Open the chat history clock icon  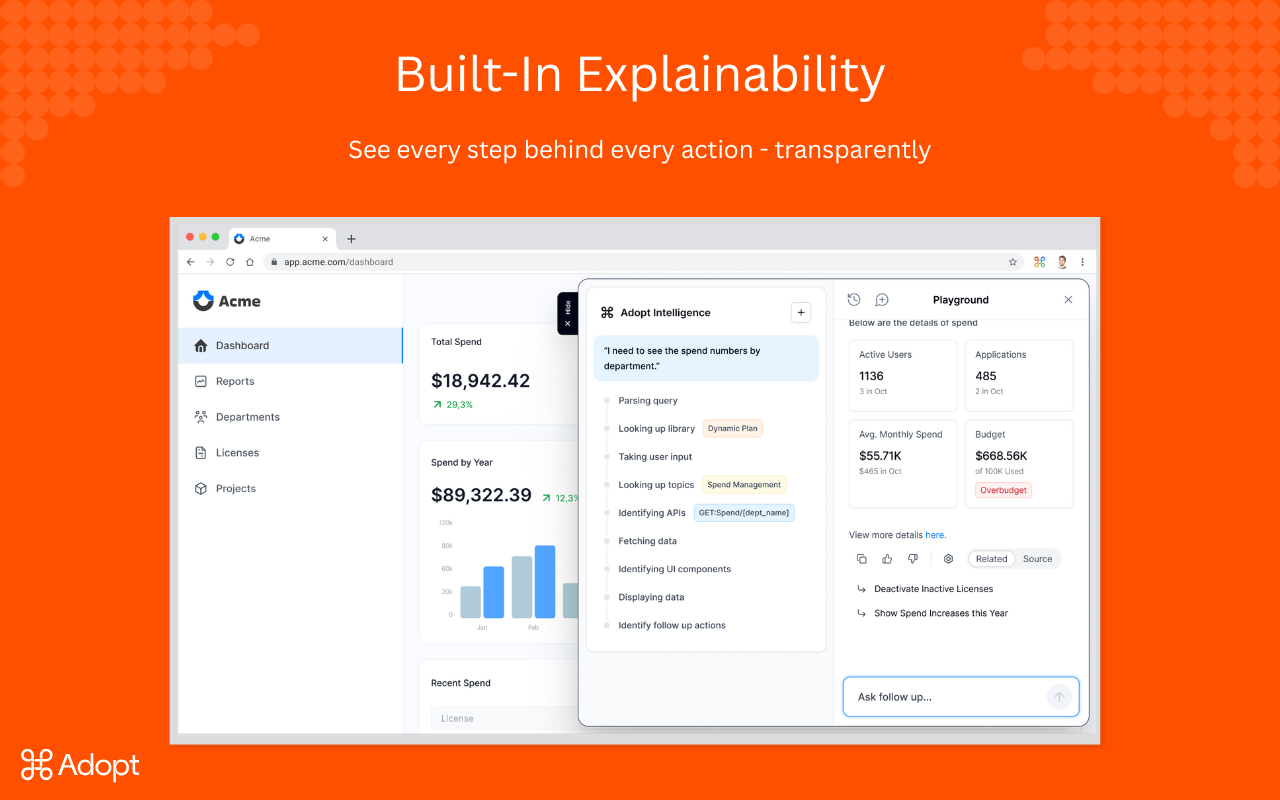[x=854, y=300]
